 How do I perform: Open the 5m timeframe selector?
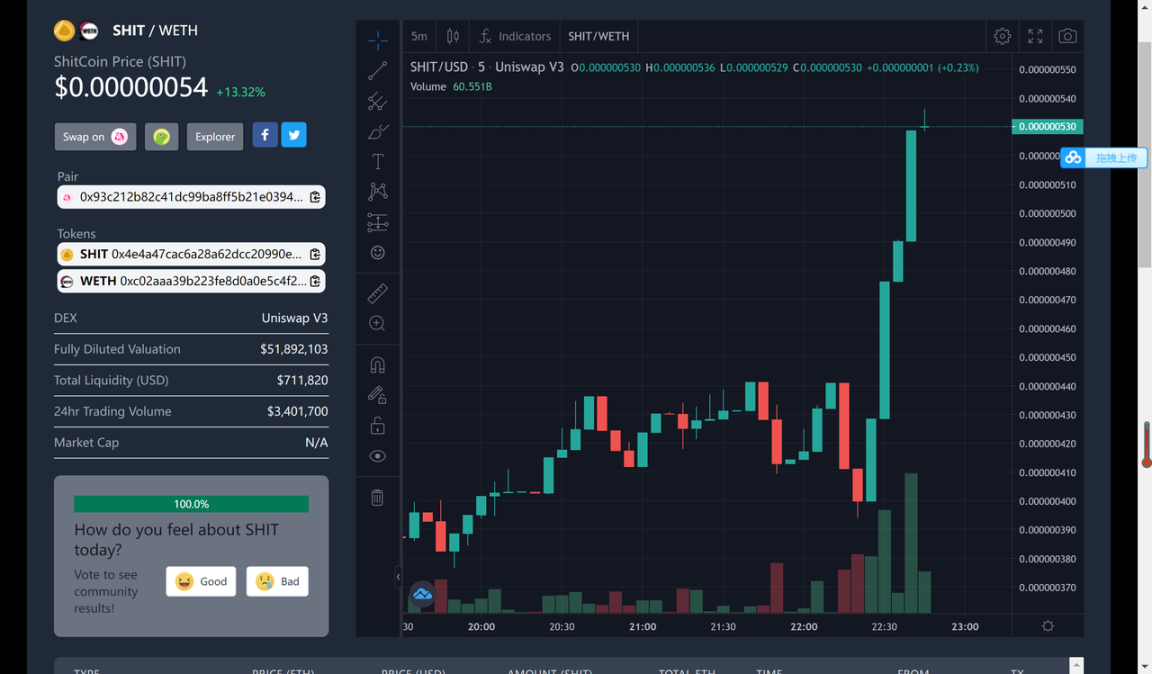[x=419, y=36]
